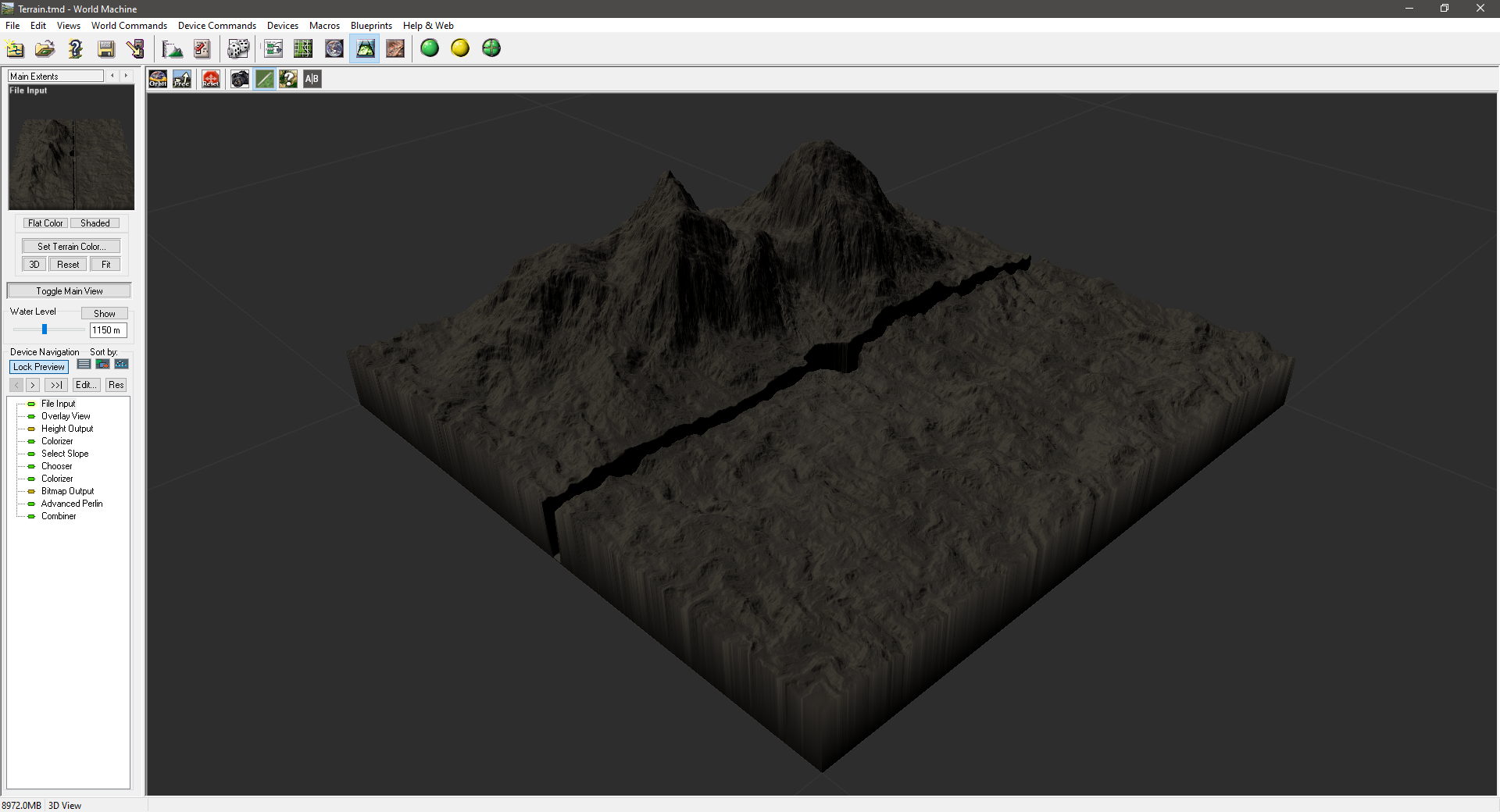This screenshot has height=812, width=1500.
Task: Open world extents and resolution icon
Action: 172,49
